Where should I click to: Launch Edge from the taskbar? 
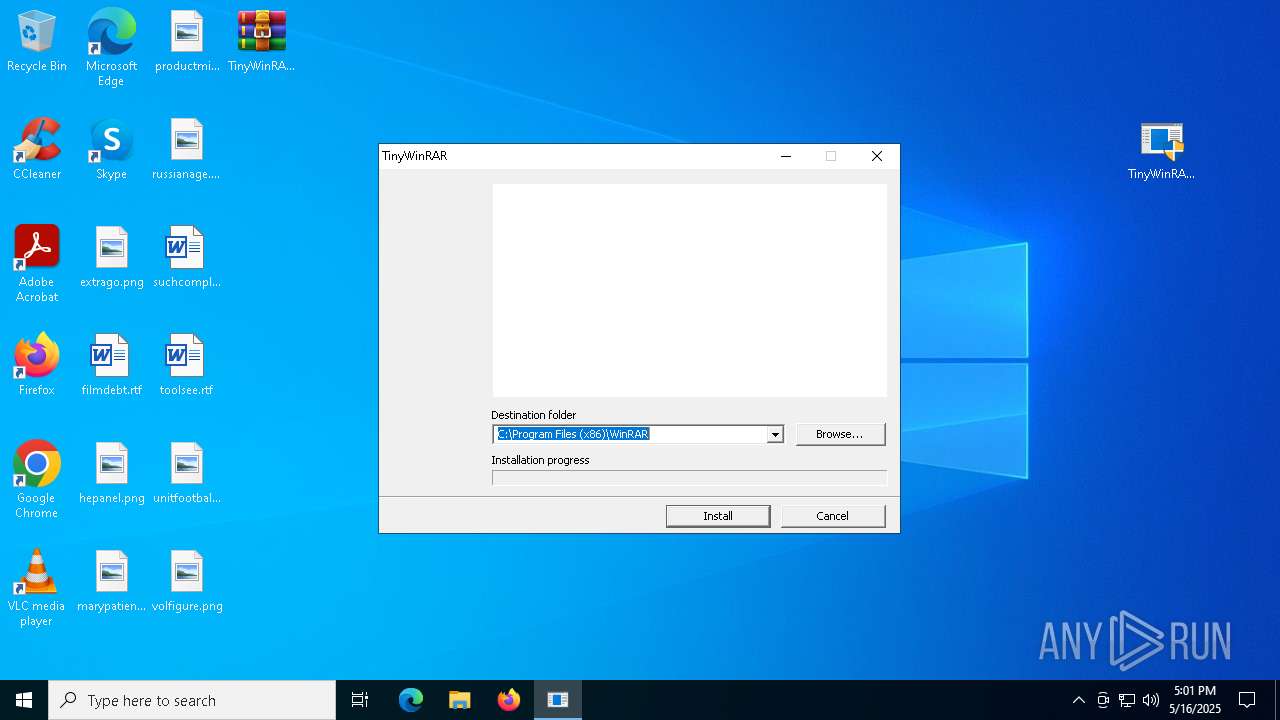[411, 700]
